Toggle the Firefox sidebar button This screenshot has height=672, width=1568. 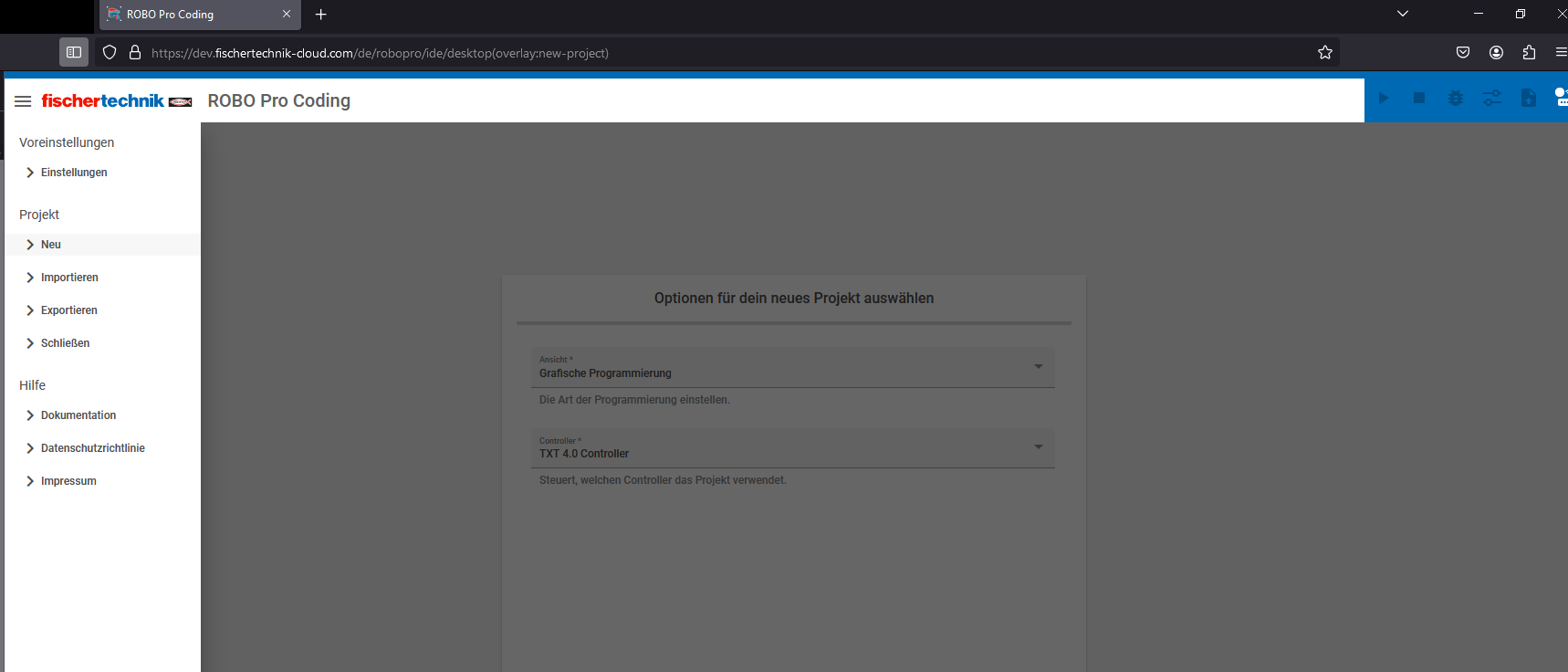click(74, 53)
